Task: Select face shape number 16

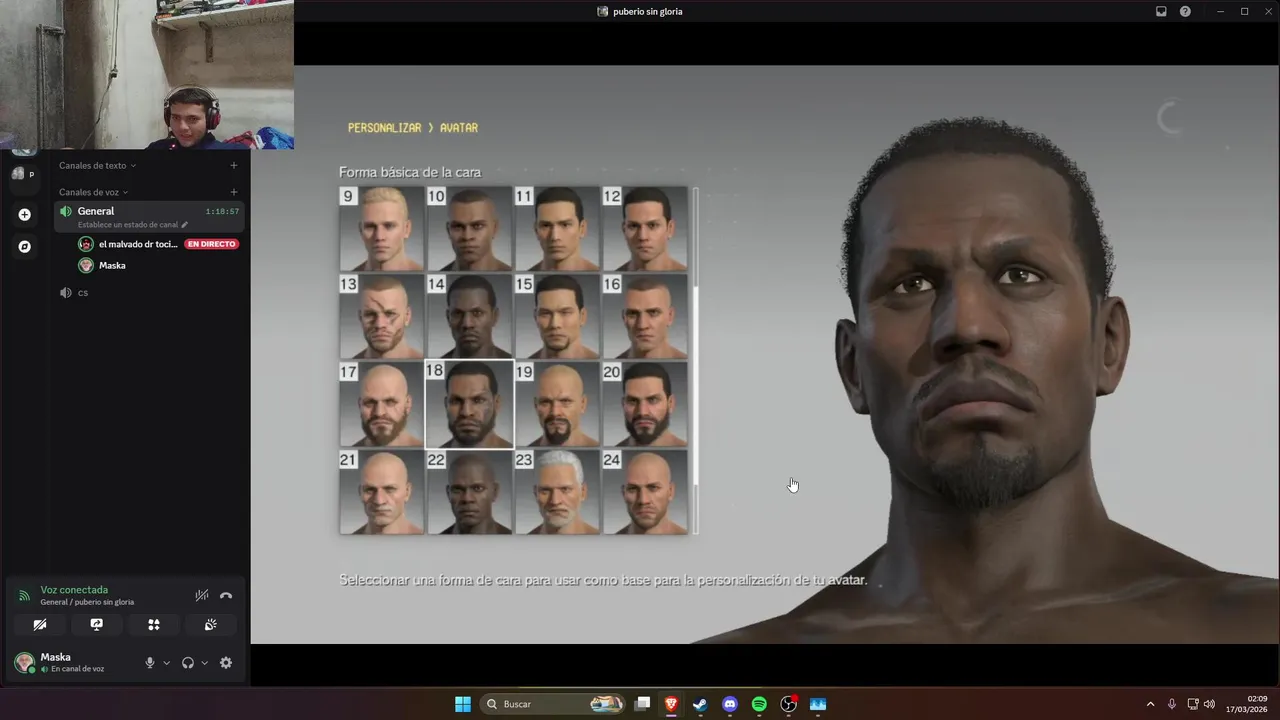Action: coord(645,316)
